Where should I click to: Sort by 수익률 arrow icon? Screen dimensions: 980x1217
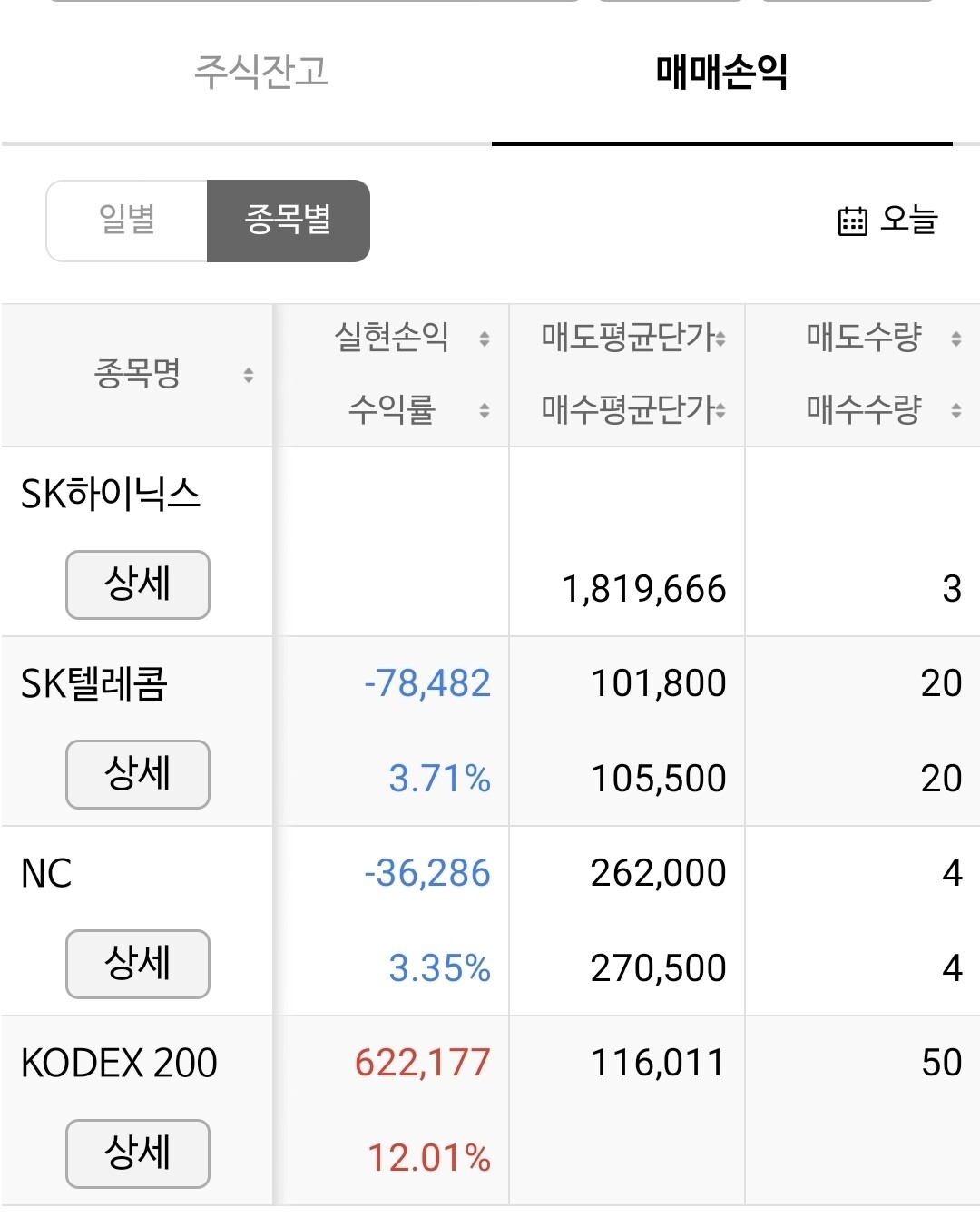coord(485,410)
